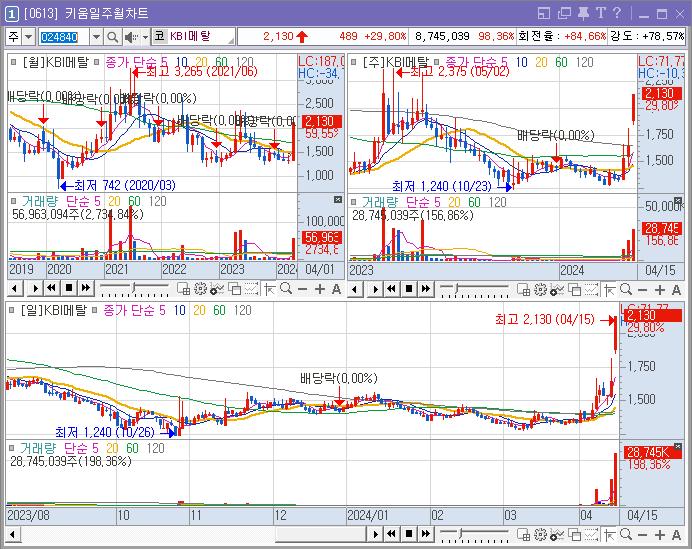The image size is (692, 549).
Task: Click add indicator icon in weekly chart toolbar
Action: [557, 290]
